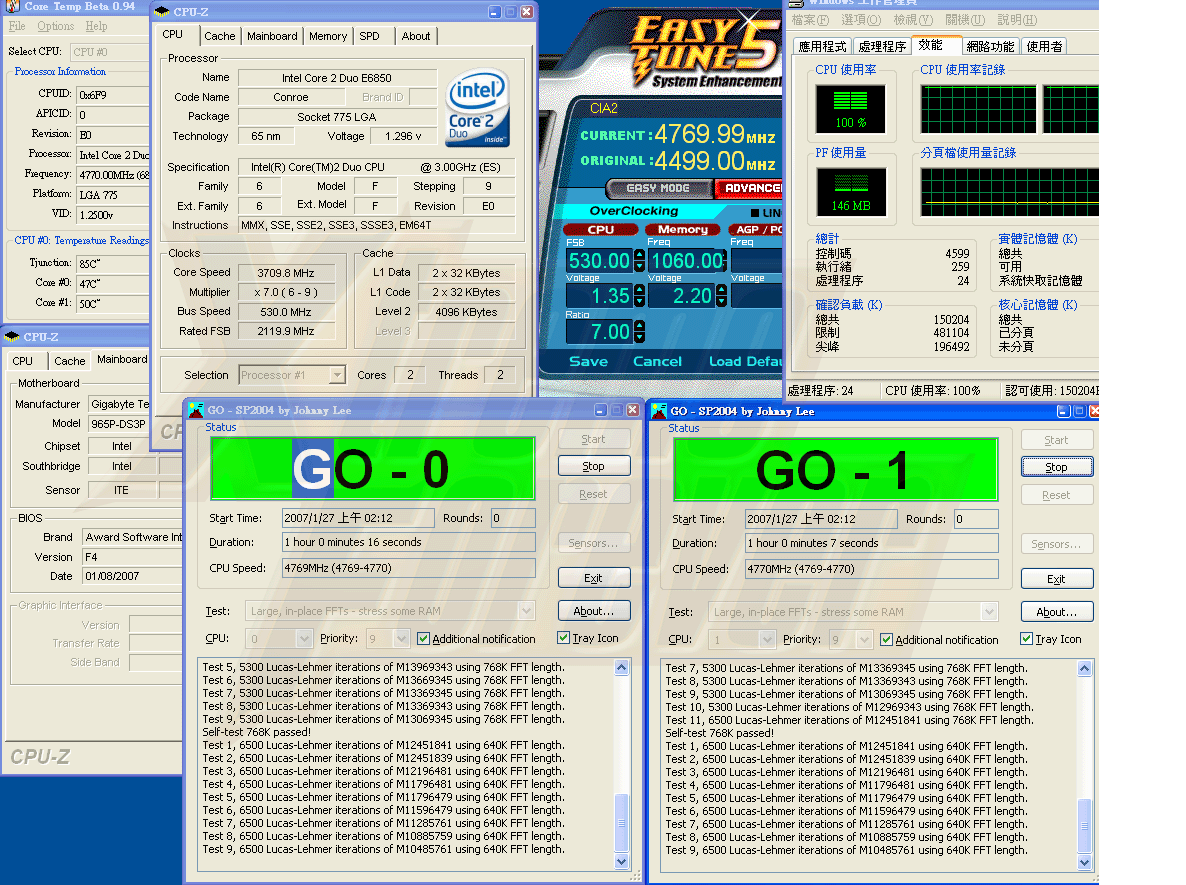
Task: Select the CPU tab in EasyTune5
Action: click(601, 229)
